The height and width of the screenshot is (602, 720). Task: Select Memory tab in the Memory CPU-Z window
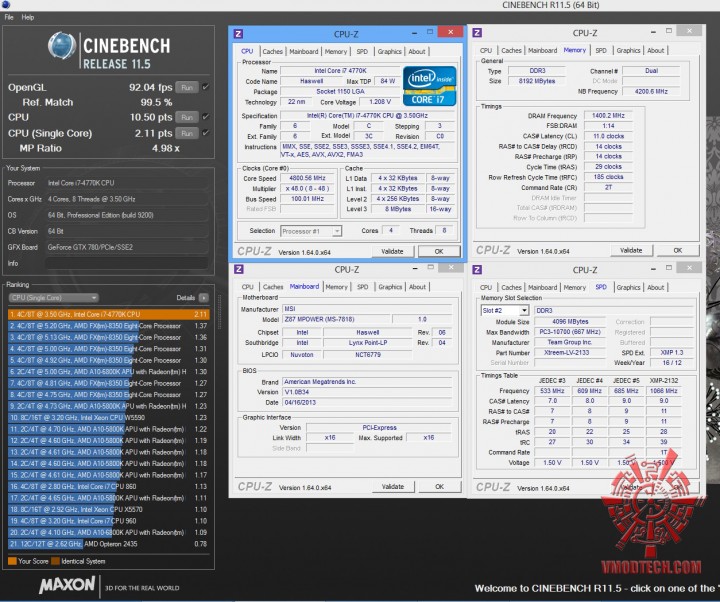tap(574, 50)
